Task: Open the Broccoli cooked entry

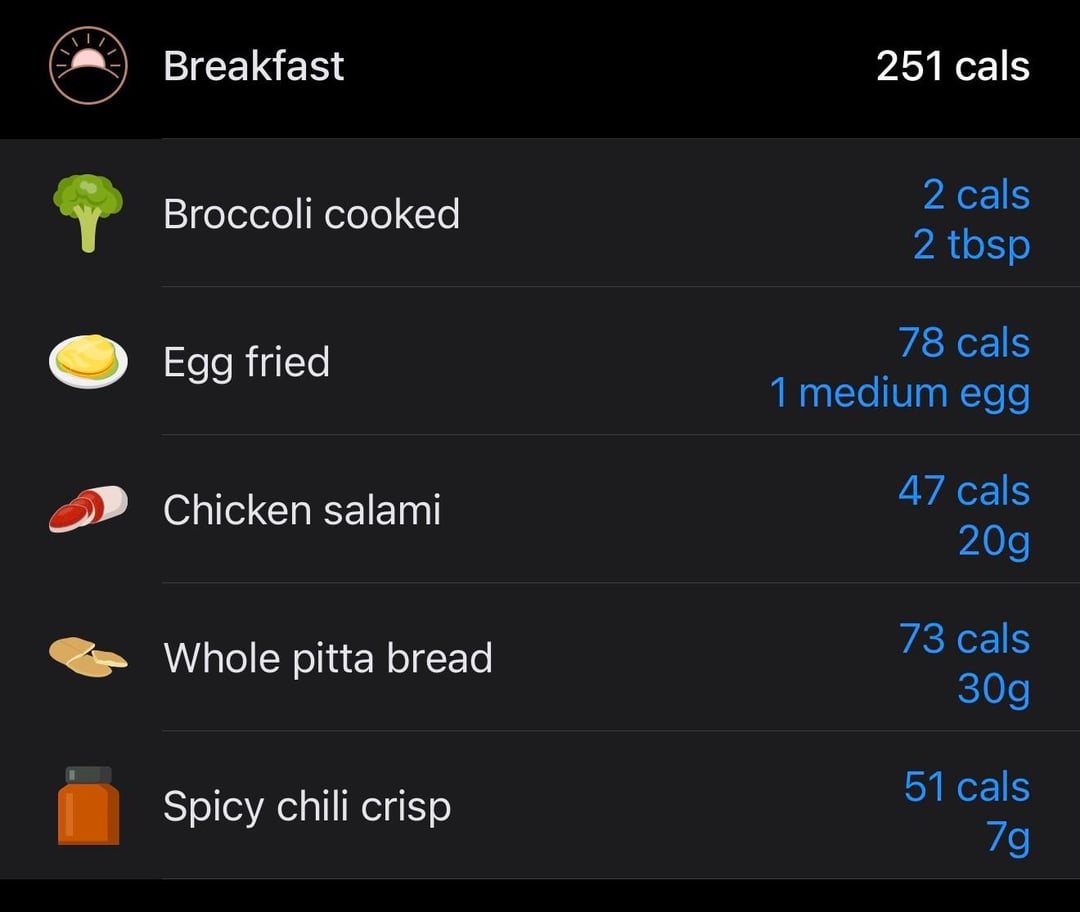Action: (x=311, y=214)
